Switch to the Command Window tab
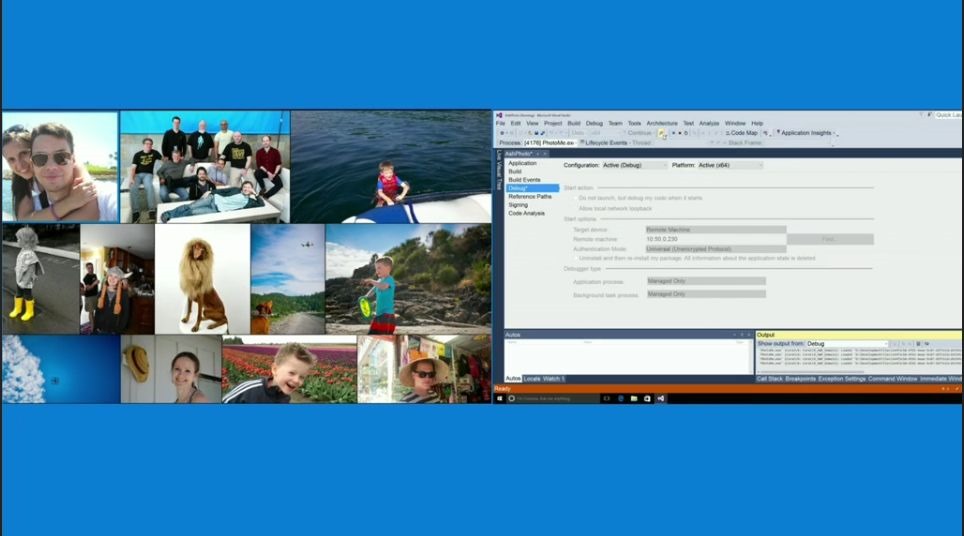 pos(892,379)
